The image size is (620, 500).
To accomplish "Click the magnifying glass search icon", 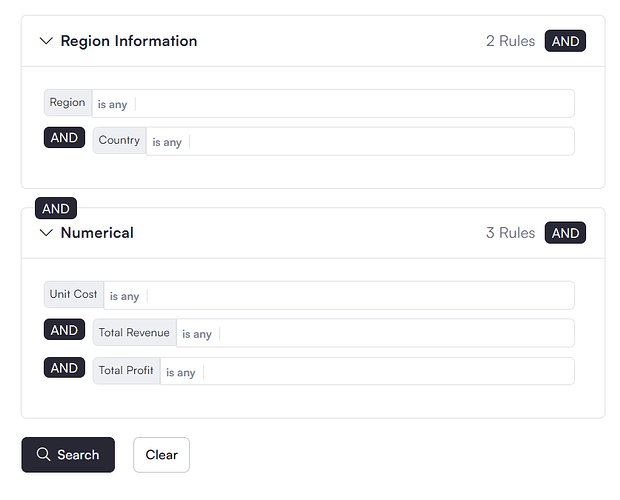I will point(43,455).
